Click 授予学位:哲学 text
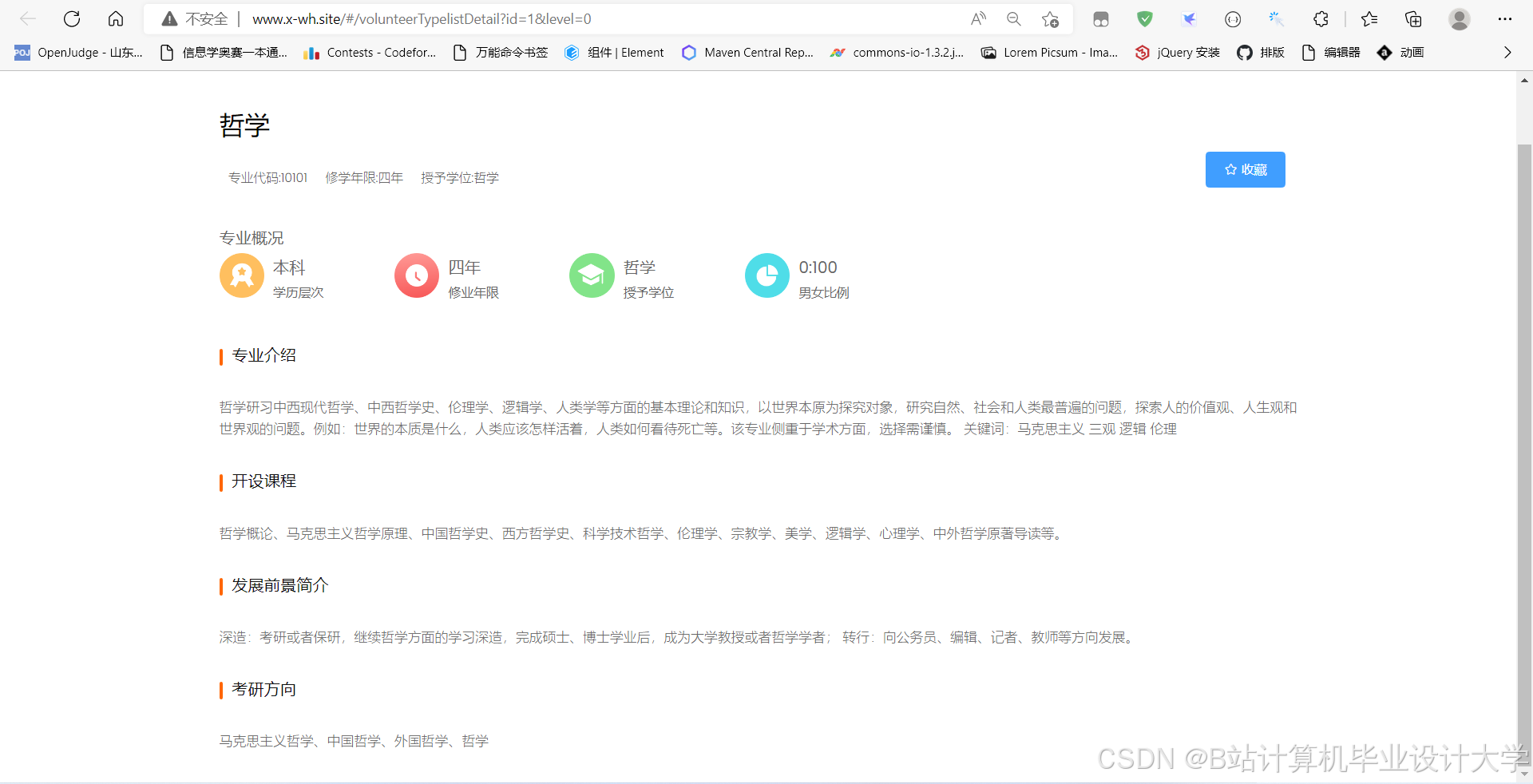 click(x=460, y=178)
